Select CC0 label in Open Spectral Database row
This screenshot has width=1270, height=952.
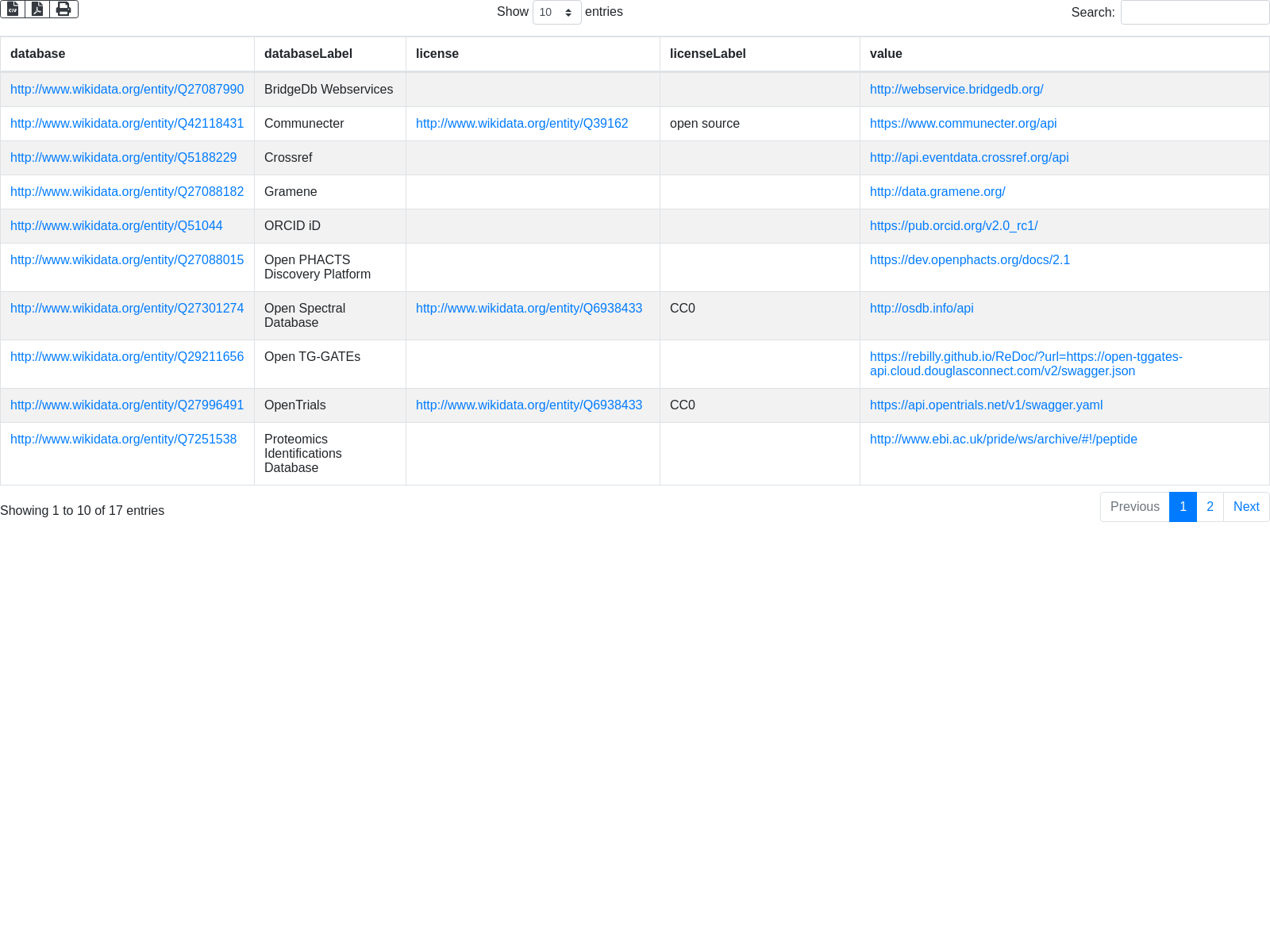683,309
